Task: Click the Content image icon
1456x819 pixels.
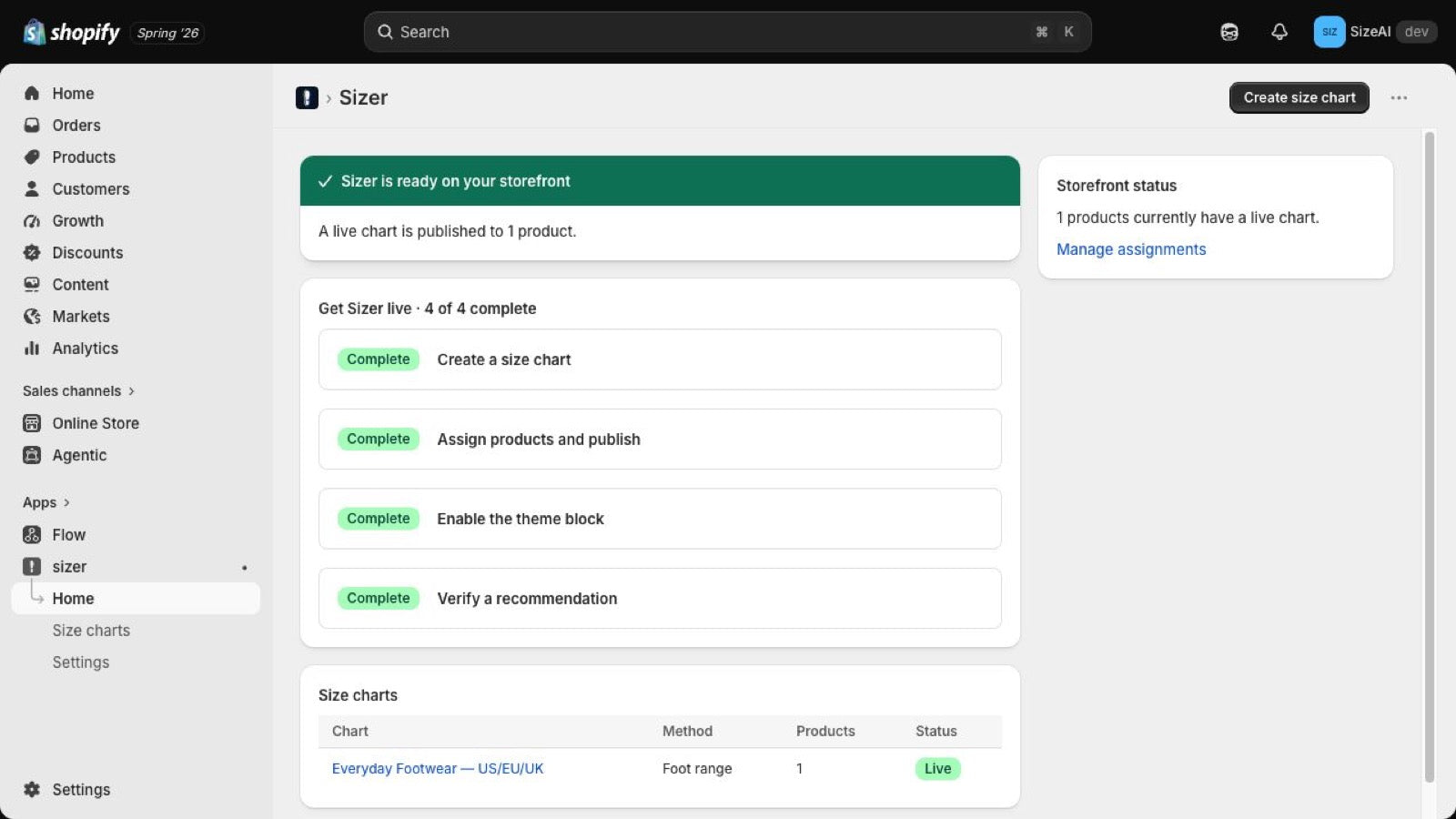Action: [32, 284]
